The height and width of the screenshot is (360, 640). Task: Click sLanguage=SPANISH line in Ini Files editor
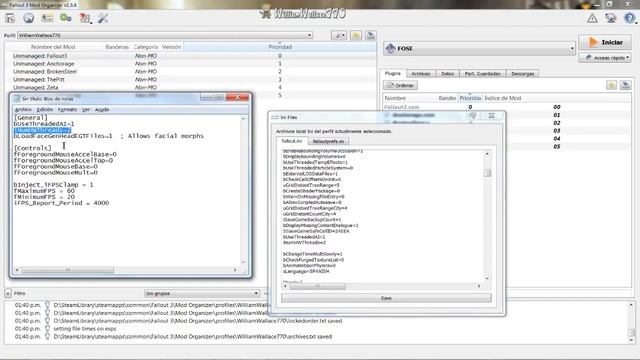pyautogui.click(x=306, y=271)
